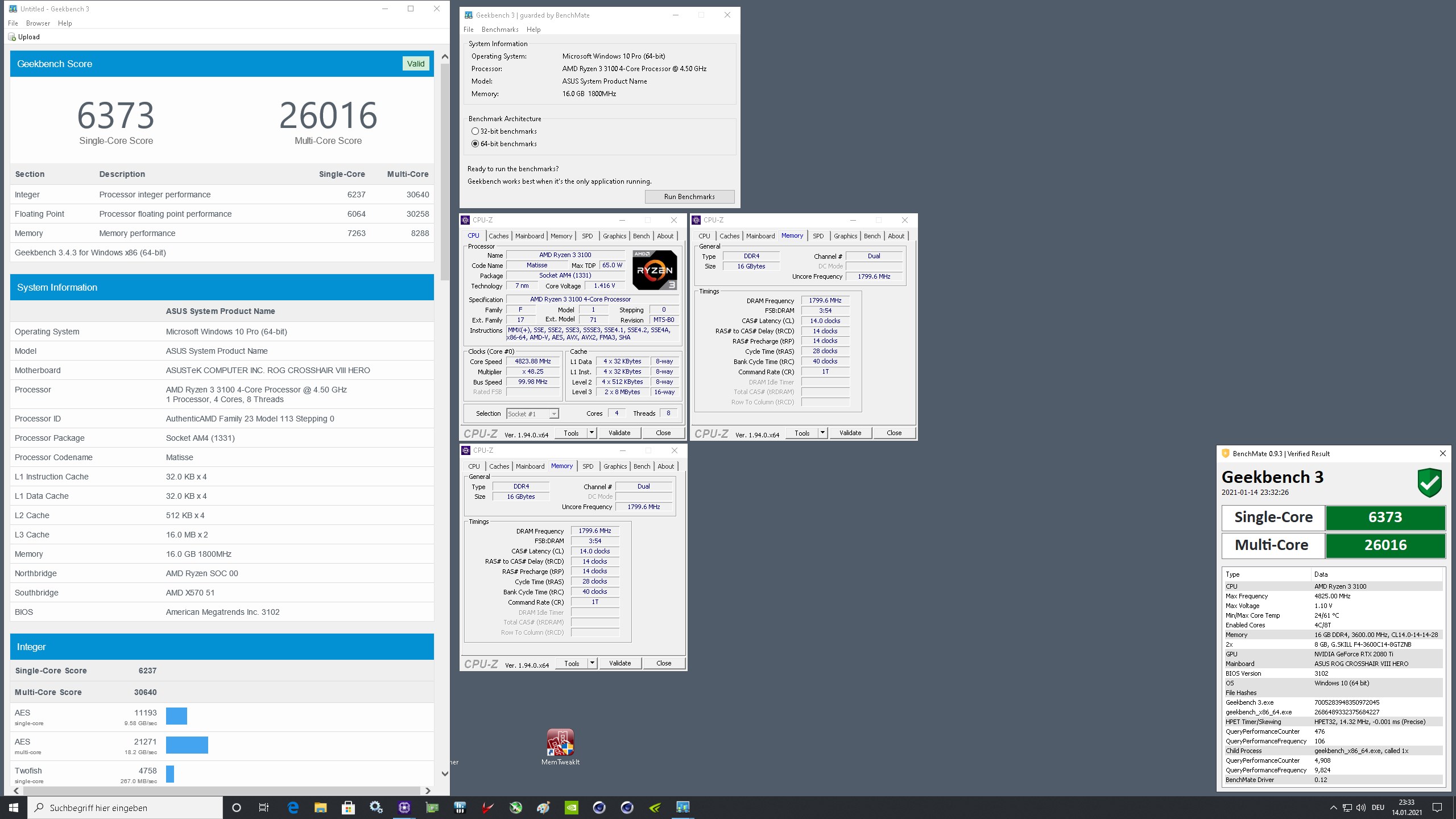
Task: Click the Max Frequency 4825.00 MHz row in BenchMate
Action: (1333, 596)
